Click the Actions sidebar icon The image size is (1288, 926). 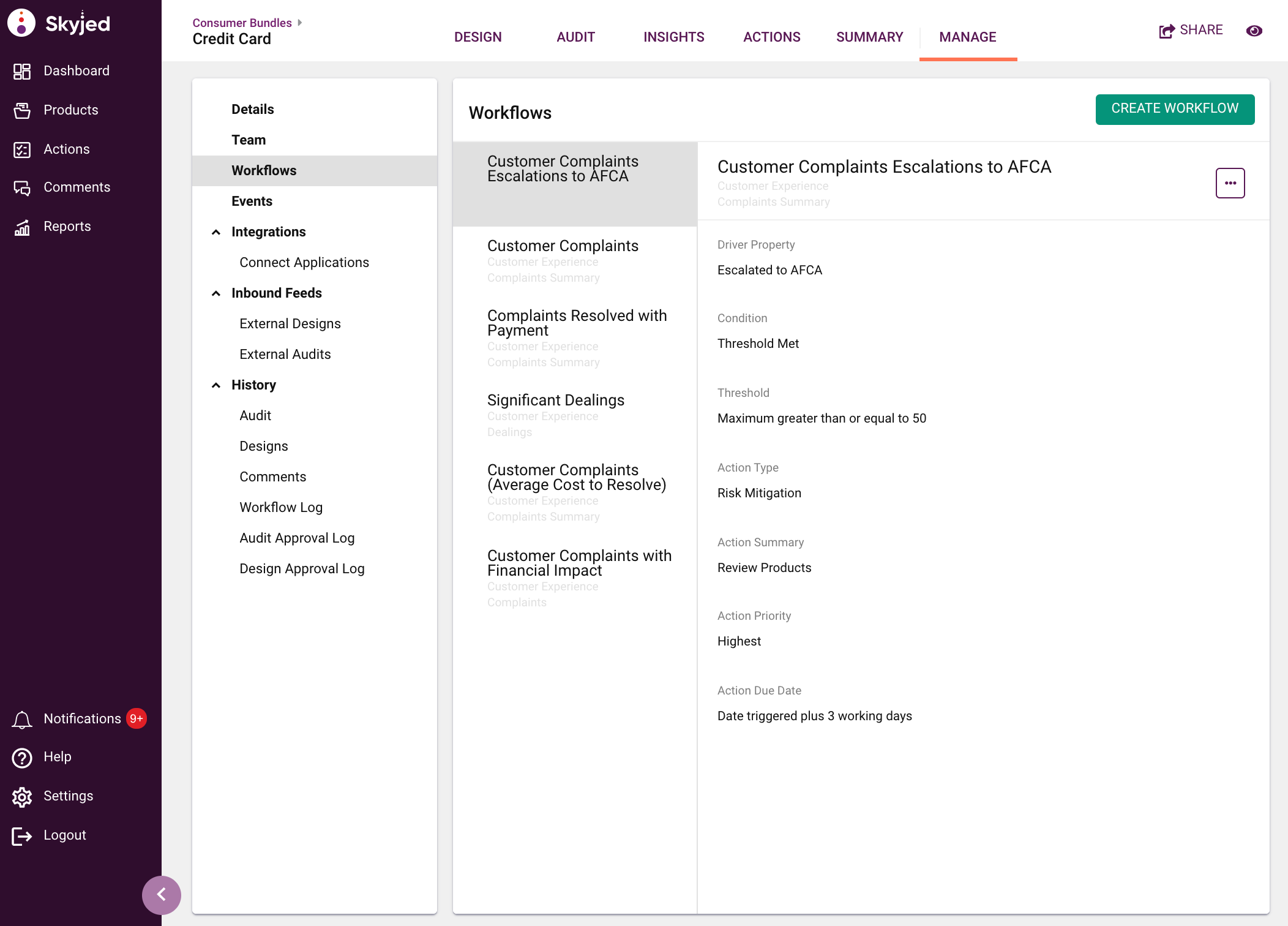21,148
